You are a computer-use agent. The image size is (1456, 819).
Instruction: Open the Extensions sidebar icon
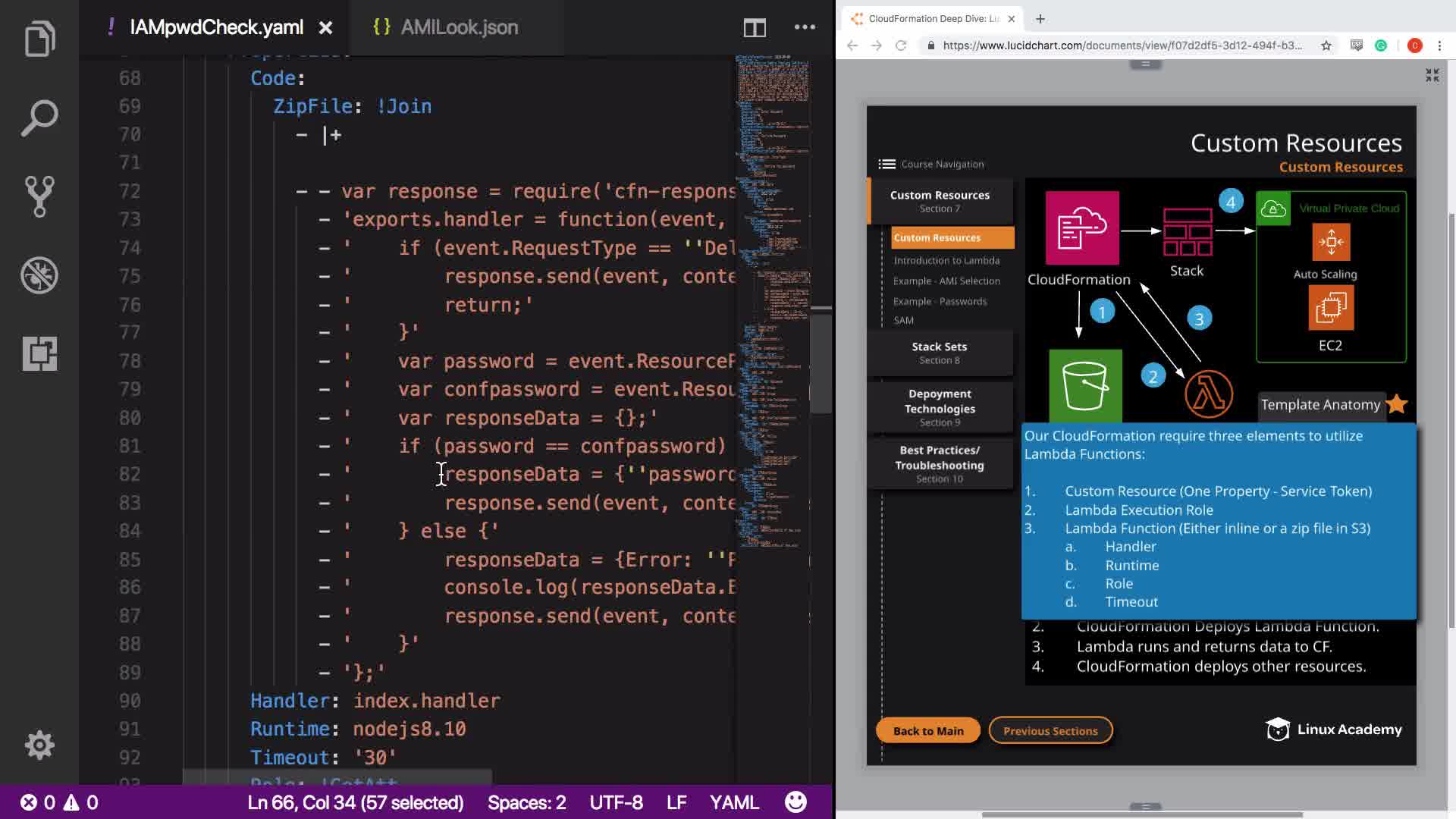click(x=39, y=353)
